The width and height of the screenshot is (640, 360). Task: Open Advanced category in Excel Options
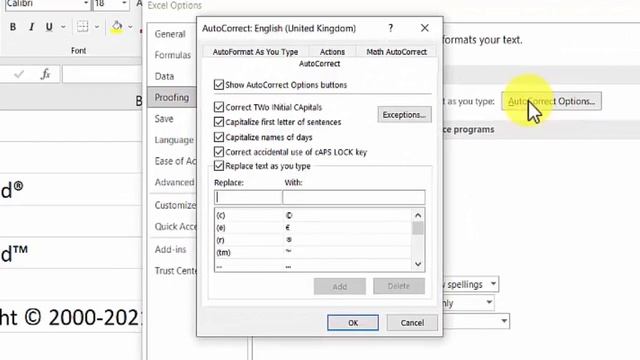174,182
